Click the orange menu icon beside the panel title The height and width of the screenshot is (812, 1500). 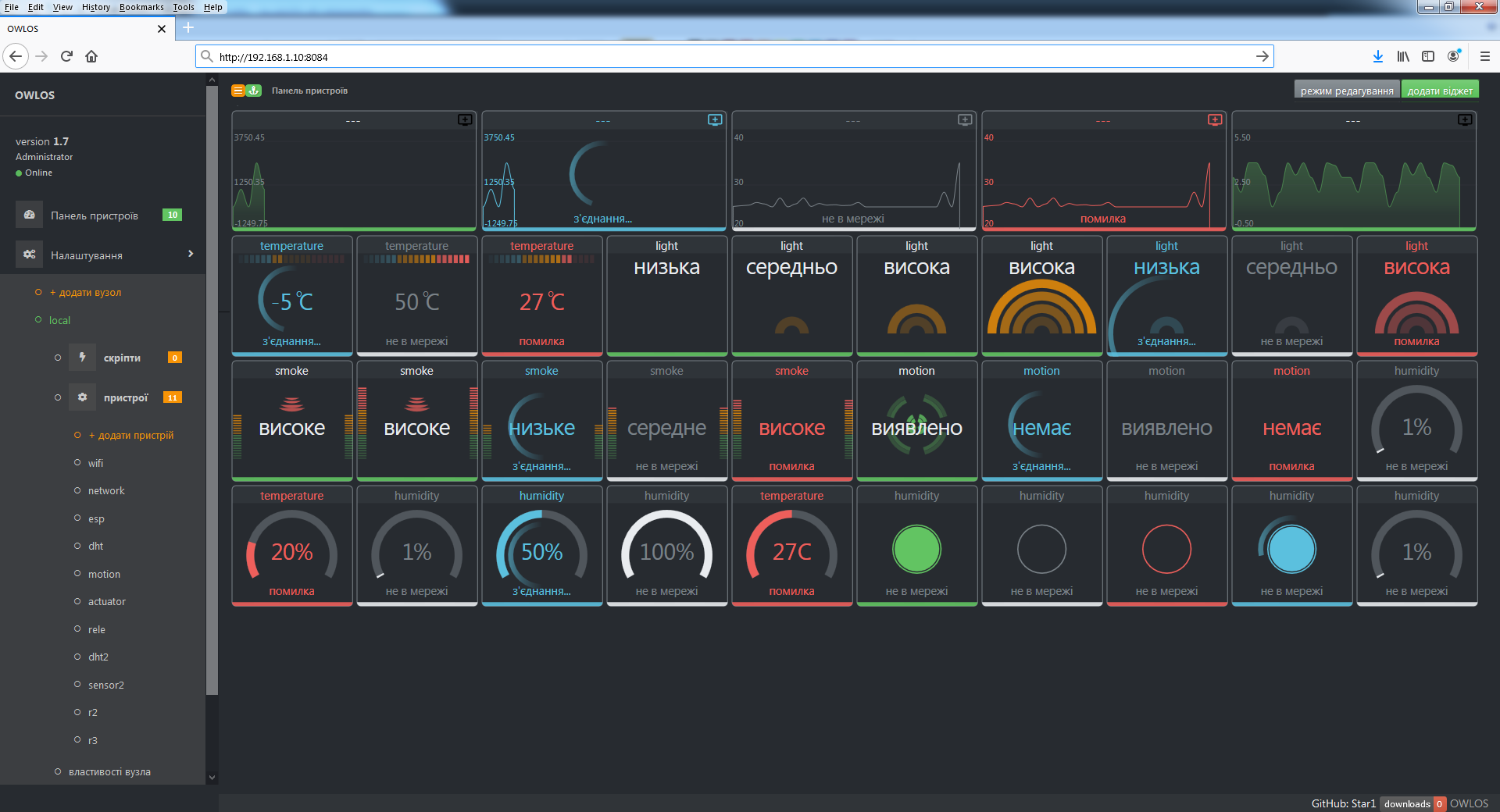tap(238, 91)
